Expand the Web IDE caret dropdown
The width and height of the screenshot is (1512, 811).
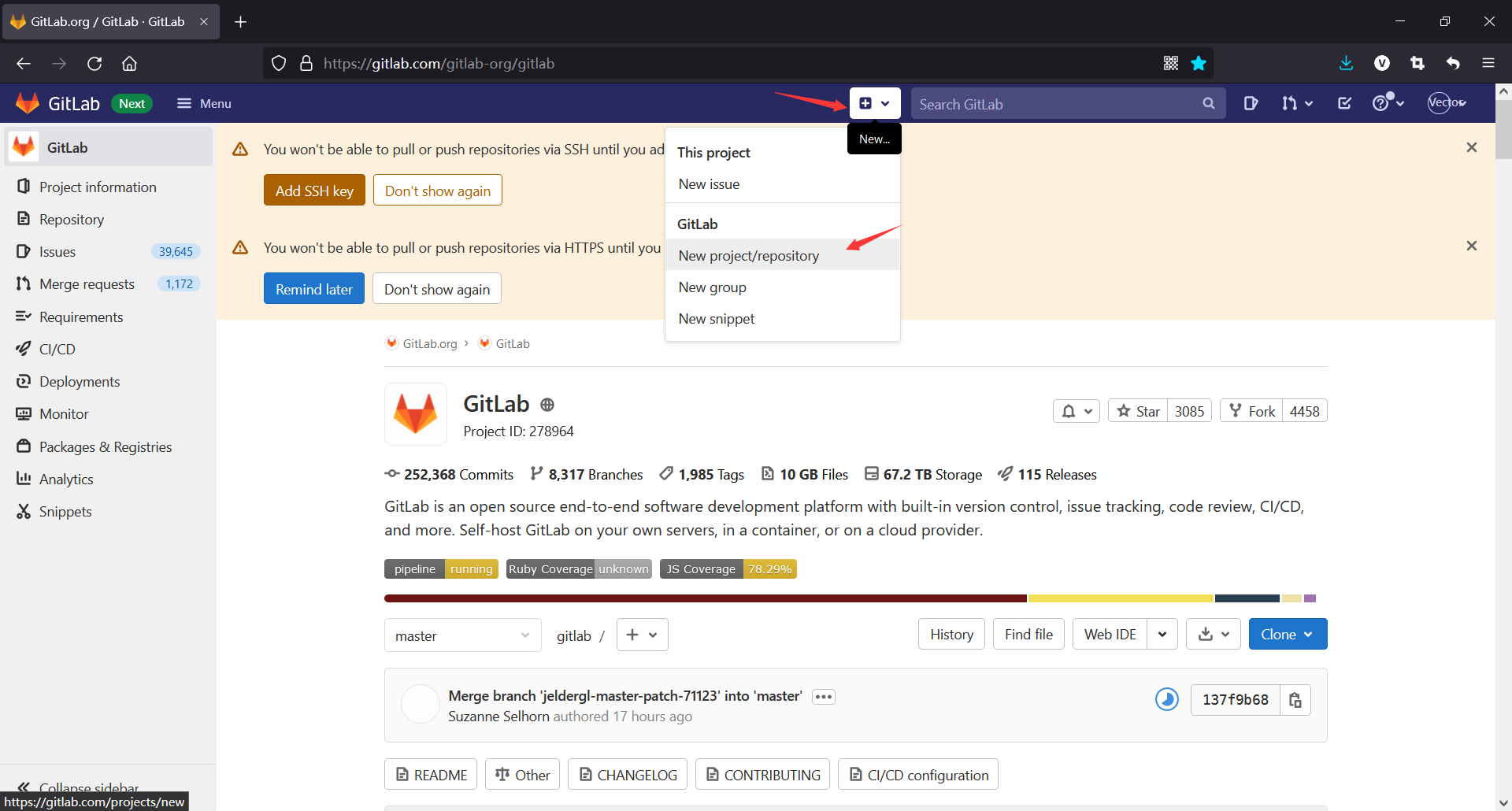[1162, 634]
